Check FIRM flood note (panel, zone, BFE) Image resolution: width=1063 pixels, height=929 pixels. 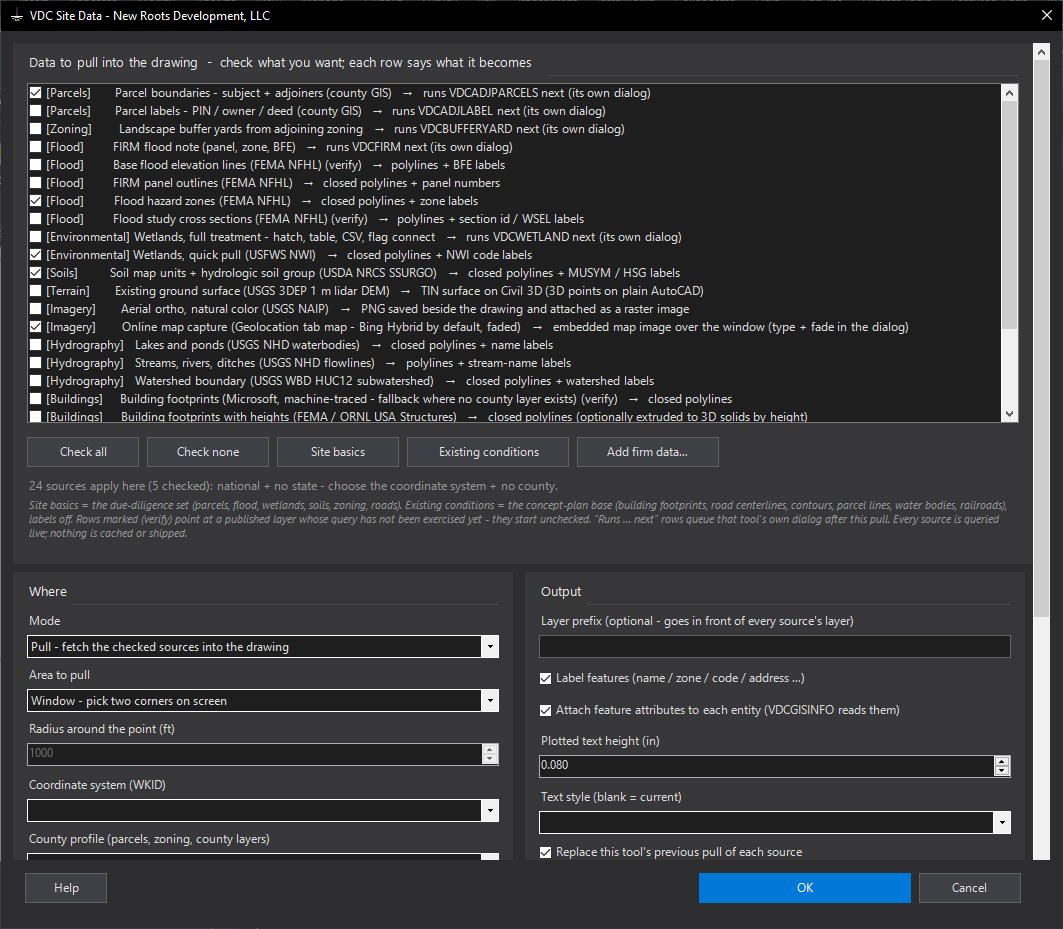[x=35, y=147]
